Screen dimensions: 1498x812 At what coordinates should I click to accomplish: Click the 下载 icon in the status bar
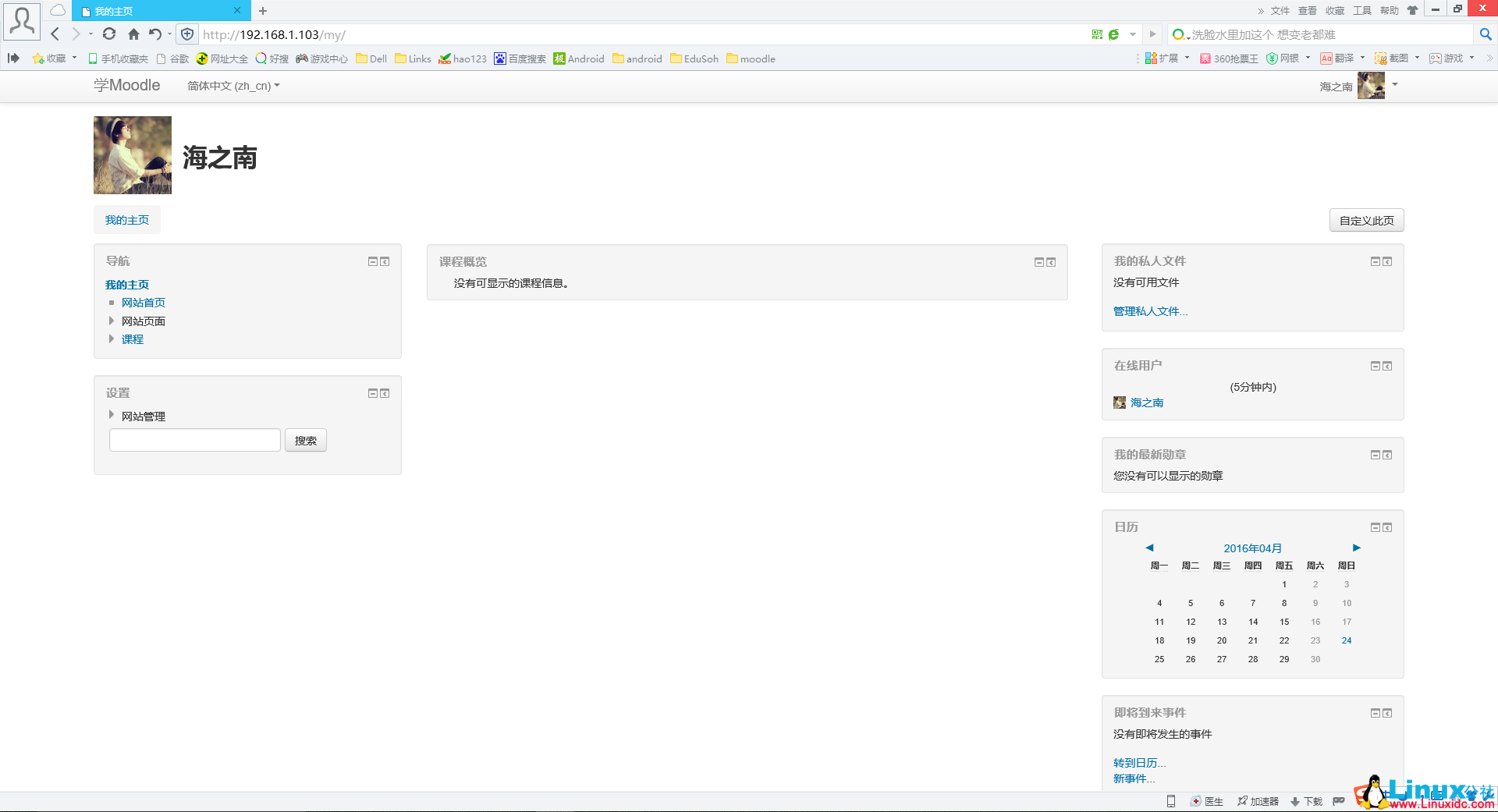[1294, 801]
